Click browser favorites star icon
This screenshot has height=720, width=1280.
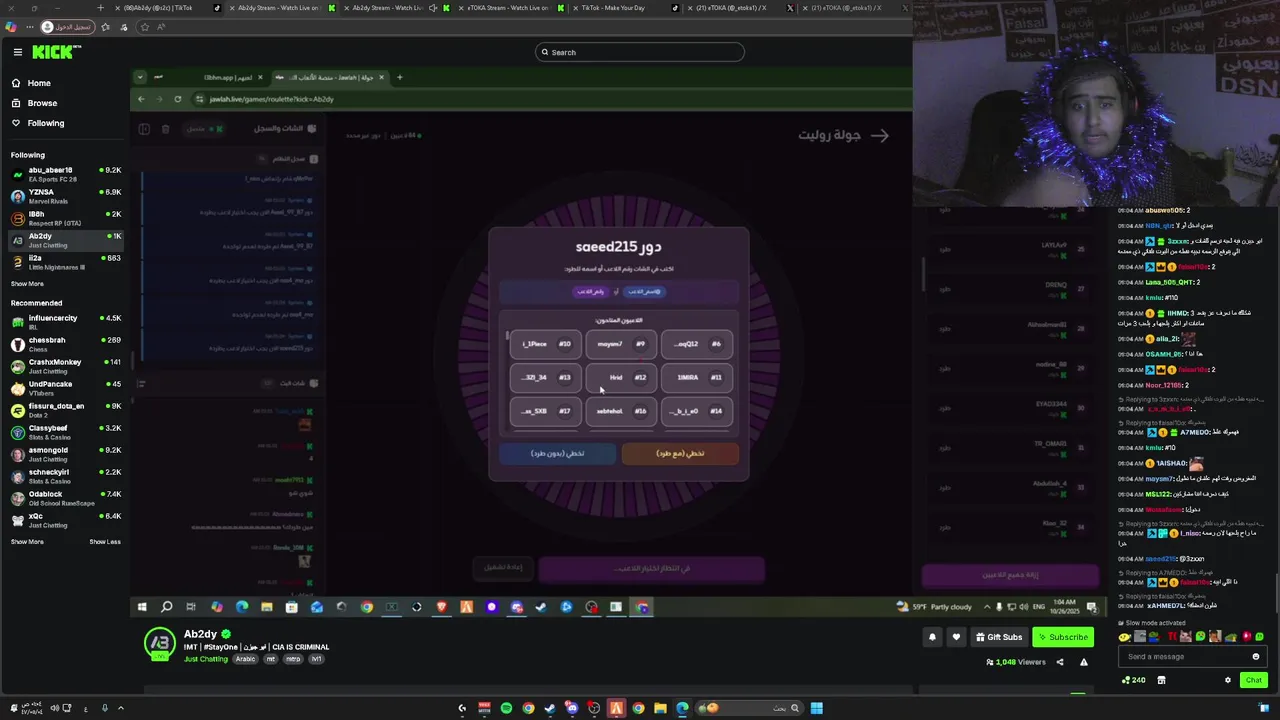(x=144, y=27)
